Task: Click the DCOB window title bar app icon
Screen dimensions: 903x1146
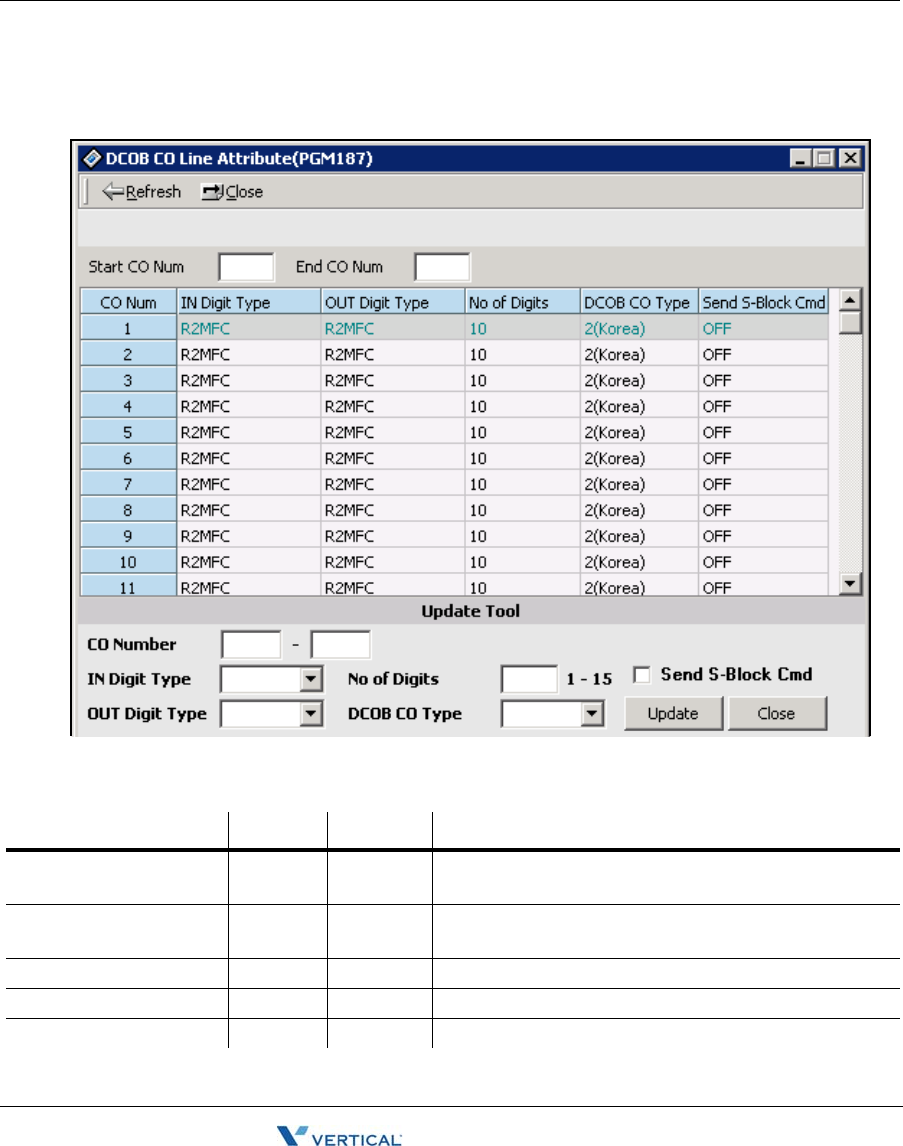Action: tap(92, 158)
